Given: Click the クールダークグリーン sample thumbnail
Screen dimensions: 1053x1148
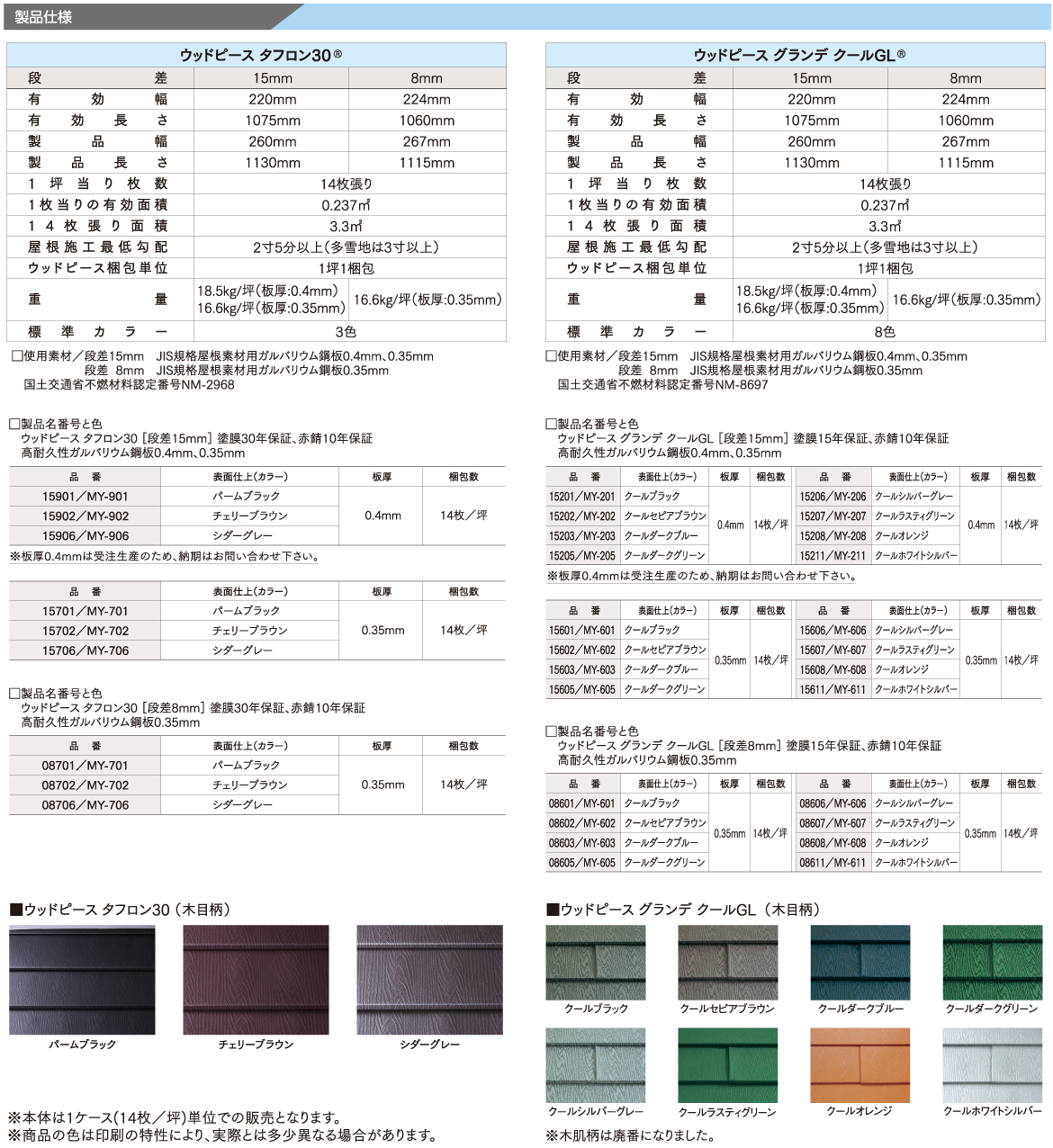Looking at the screenshot, I should tap(992, 962).
